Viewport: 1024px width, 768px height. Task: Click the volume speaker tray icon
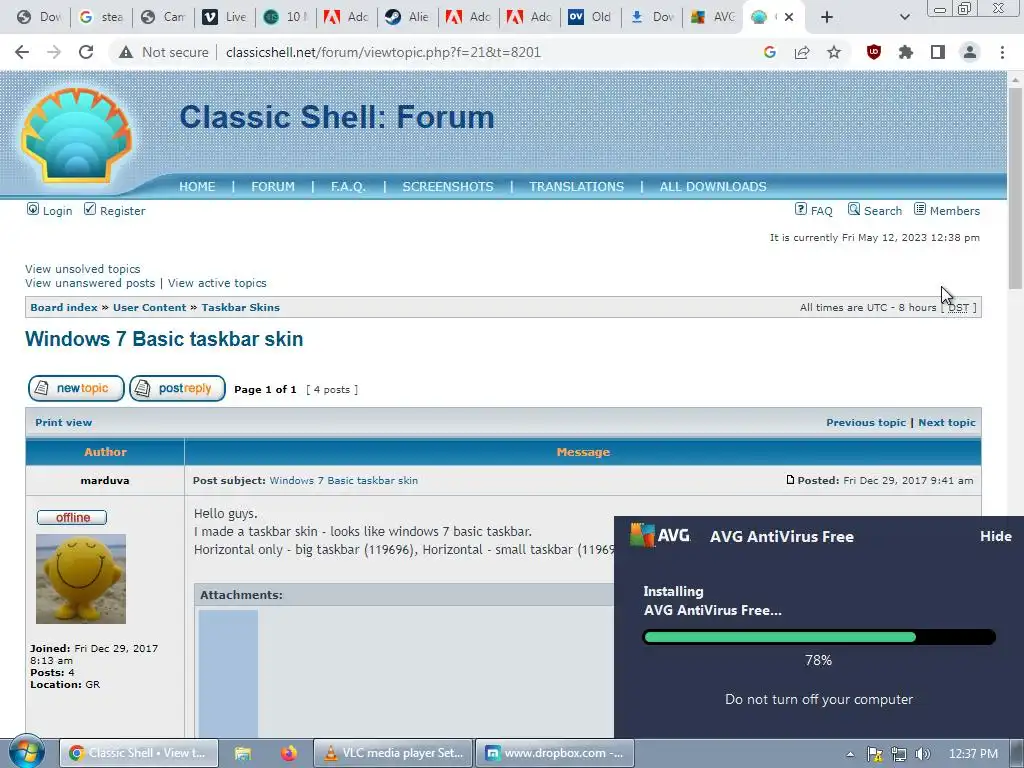923,754
